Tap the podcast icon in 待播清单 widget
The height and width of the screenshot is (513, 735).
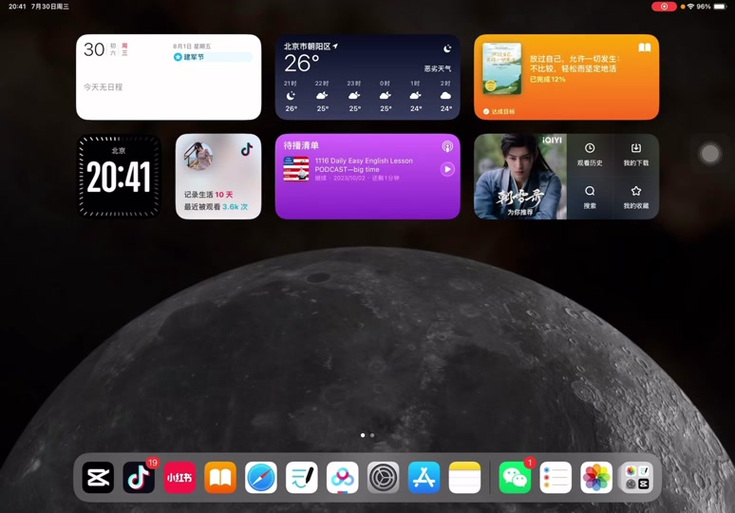tap(447, 147)
